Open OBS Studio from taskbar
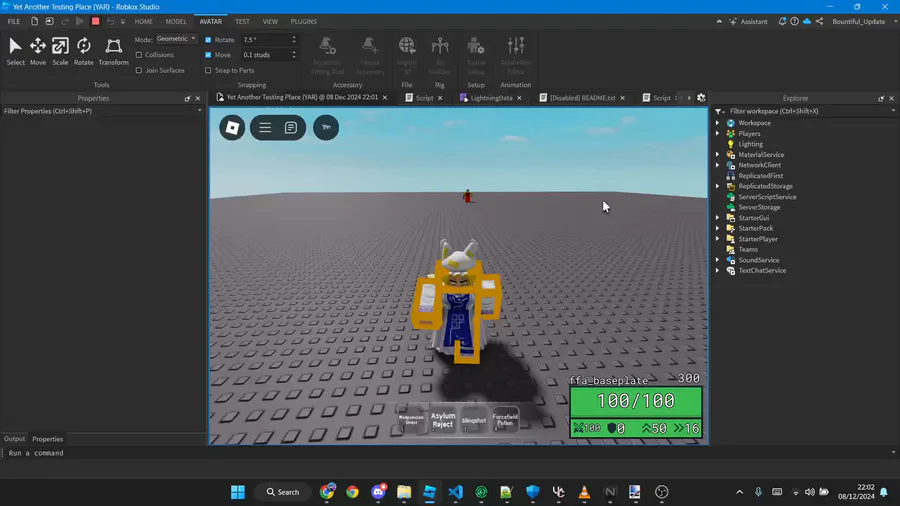The width and height of the screenshot is (900, 506). 662,492
